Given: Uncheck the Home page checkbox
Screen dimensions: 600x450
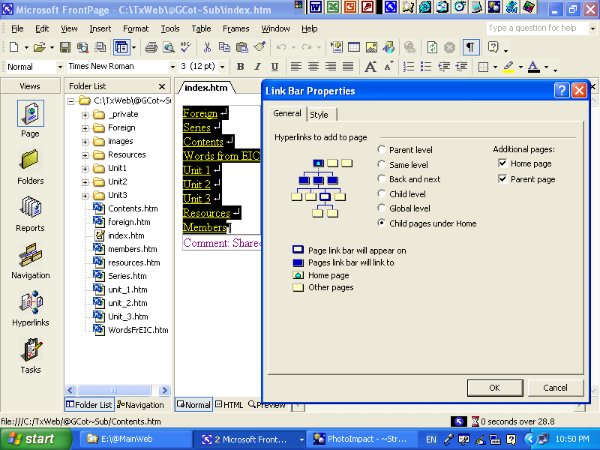Looking at the screenshot, I should [502, 164].
